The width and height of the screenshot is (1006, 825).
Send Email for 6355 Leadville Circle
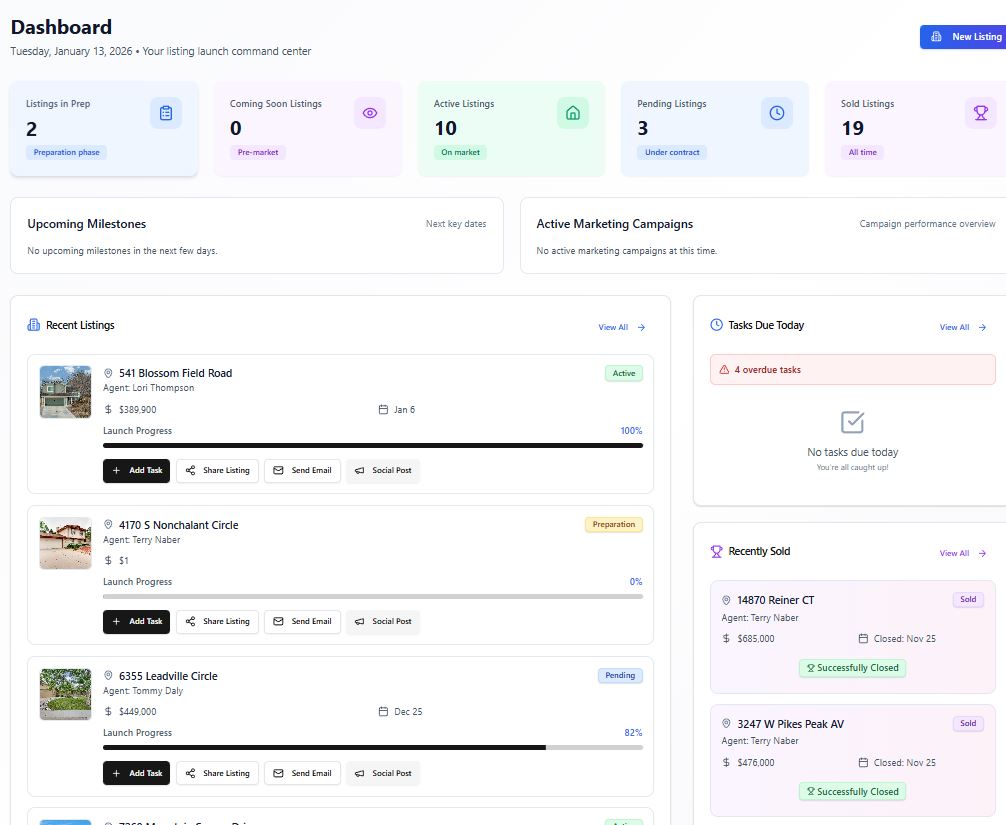(302, 773)
